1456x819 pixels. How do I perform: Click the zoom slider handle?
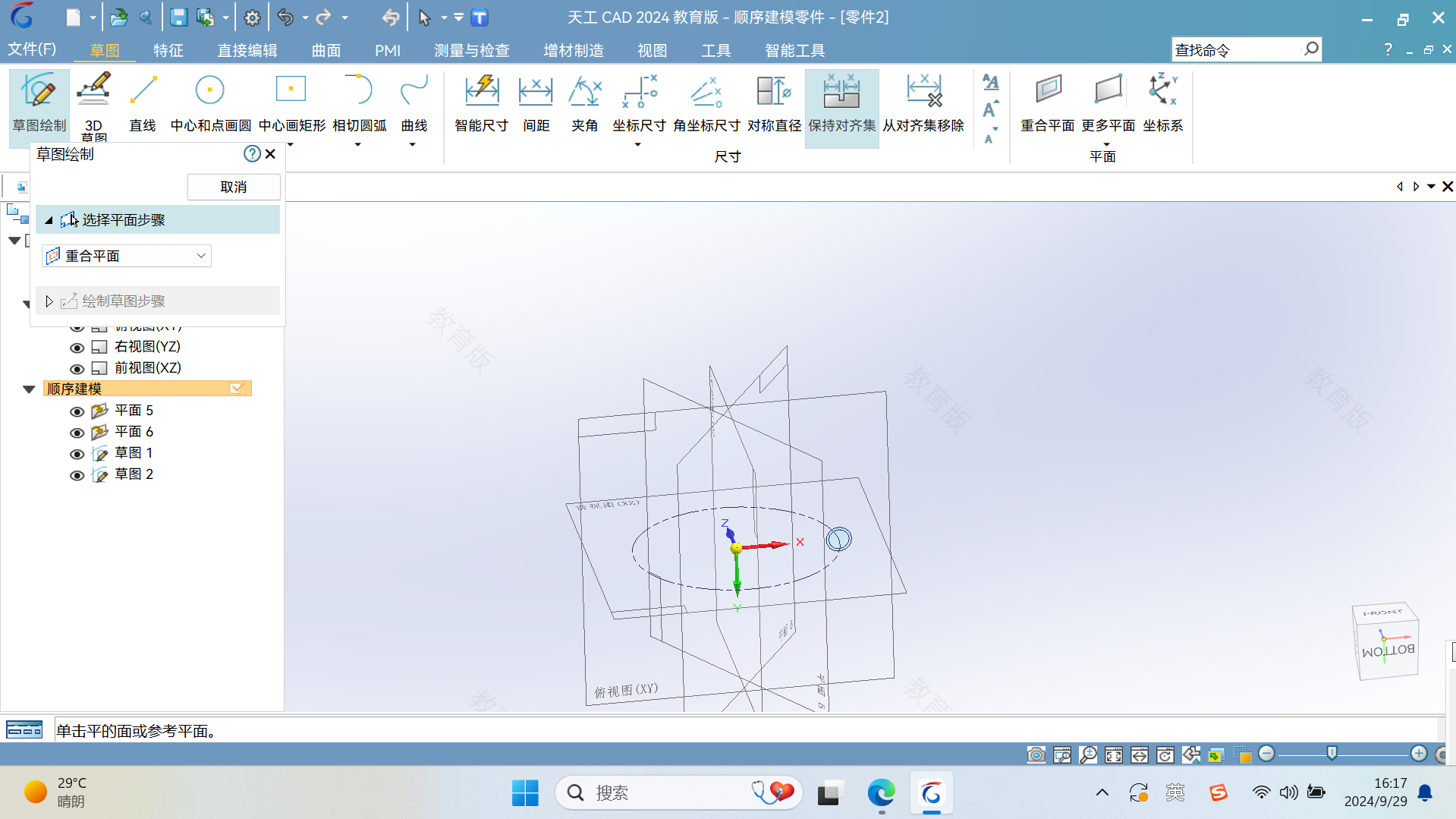point(1332,754)
